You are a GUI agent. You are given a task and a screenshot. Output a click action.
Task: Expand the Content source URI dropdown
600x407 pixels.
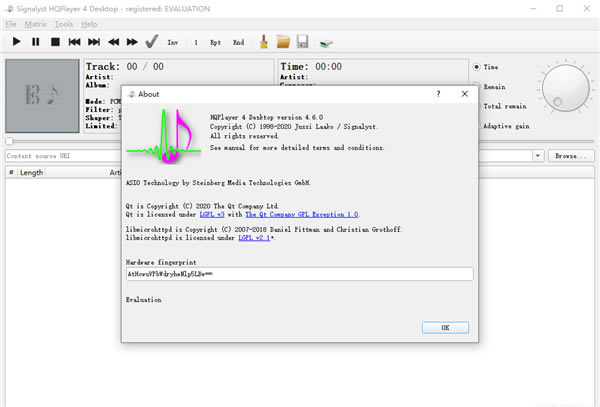tap(538, 156)
